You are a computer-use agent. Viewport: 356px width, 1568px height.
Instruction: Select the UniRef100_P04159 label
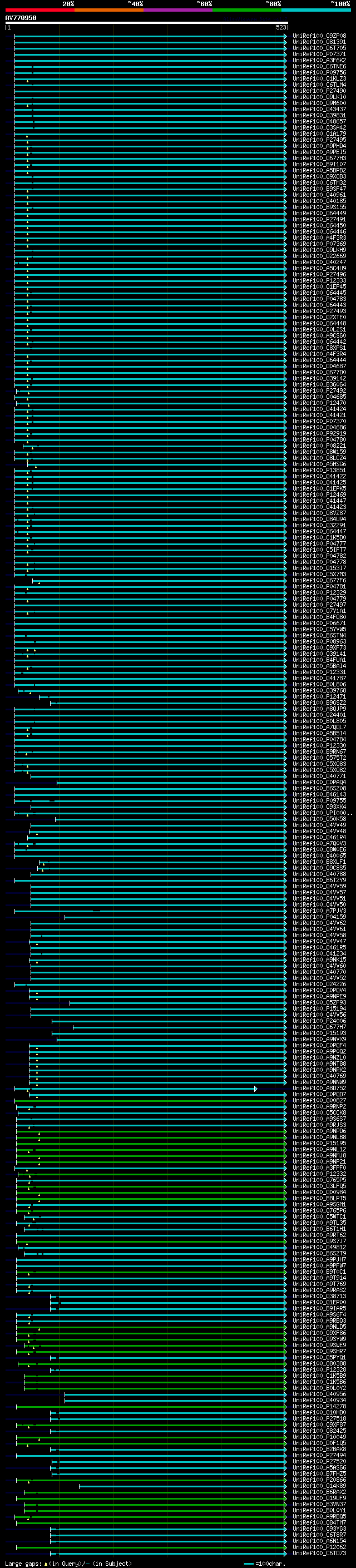[x=319, y=917]
